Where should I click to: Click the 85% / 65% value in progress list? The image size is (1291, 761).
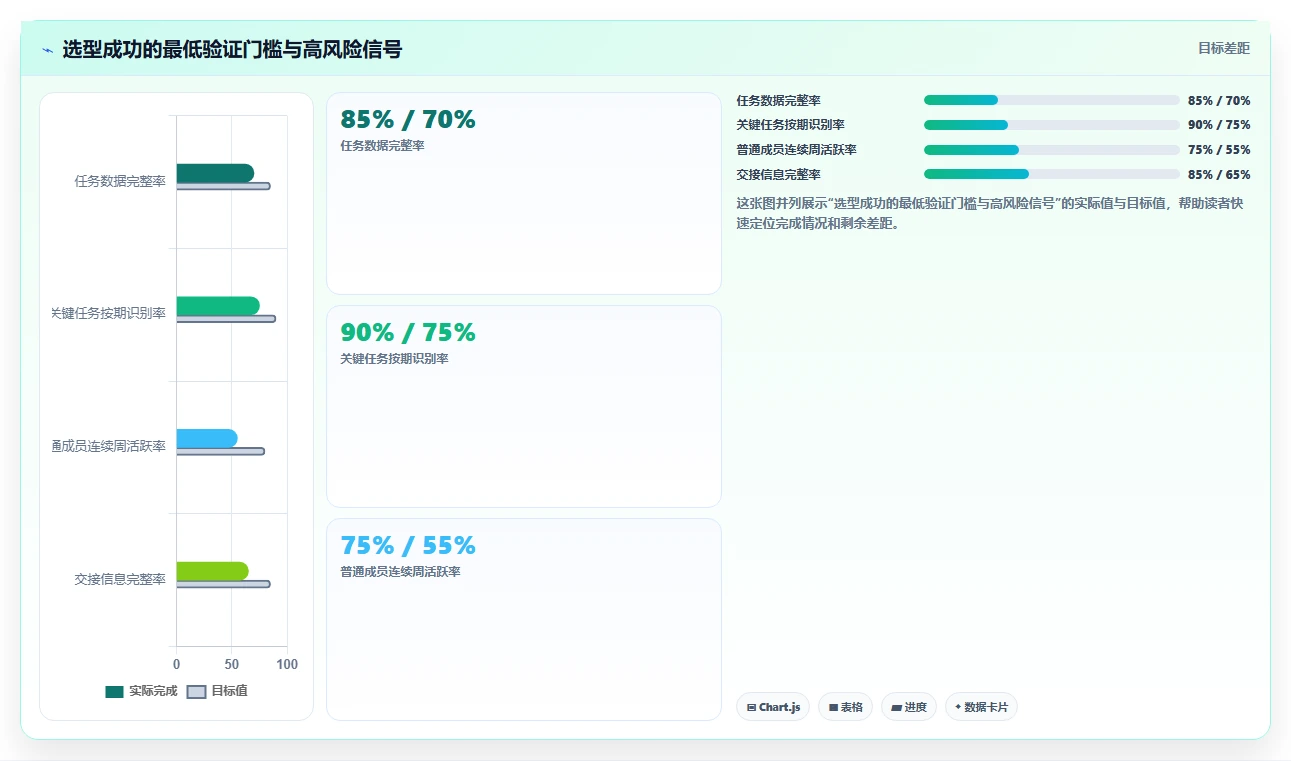tap(1219, 174)
